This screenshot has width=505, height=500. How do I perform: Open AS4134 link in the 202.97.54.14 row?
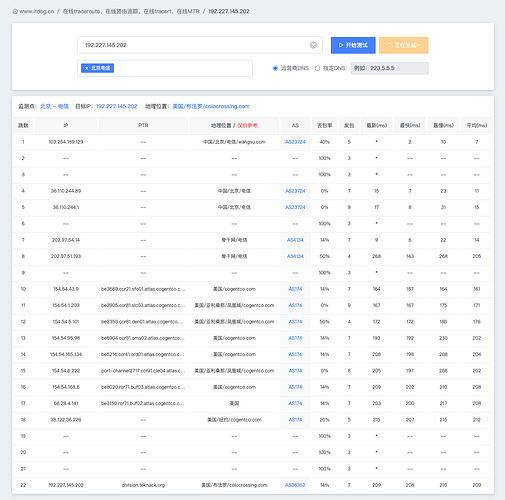pyautogui.click(x=295, y=240)
